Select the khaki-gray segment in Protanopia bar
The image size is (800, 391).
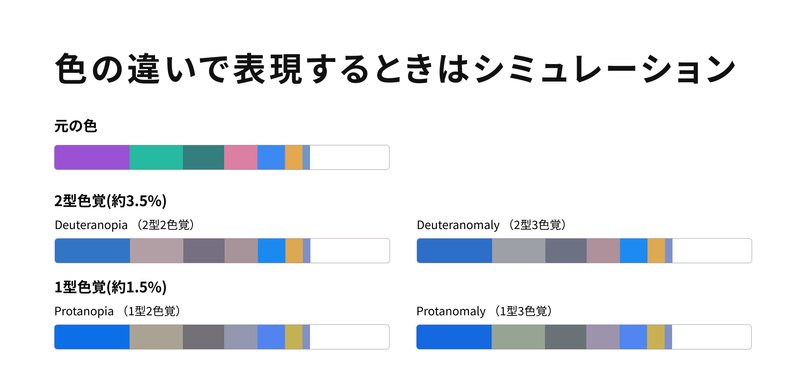coord(156,337)
